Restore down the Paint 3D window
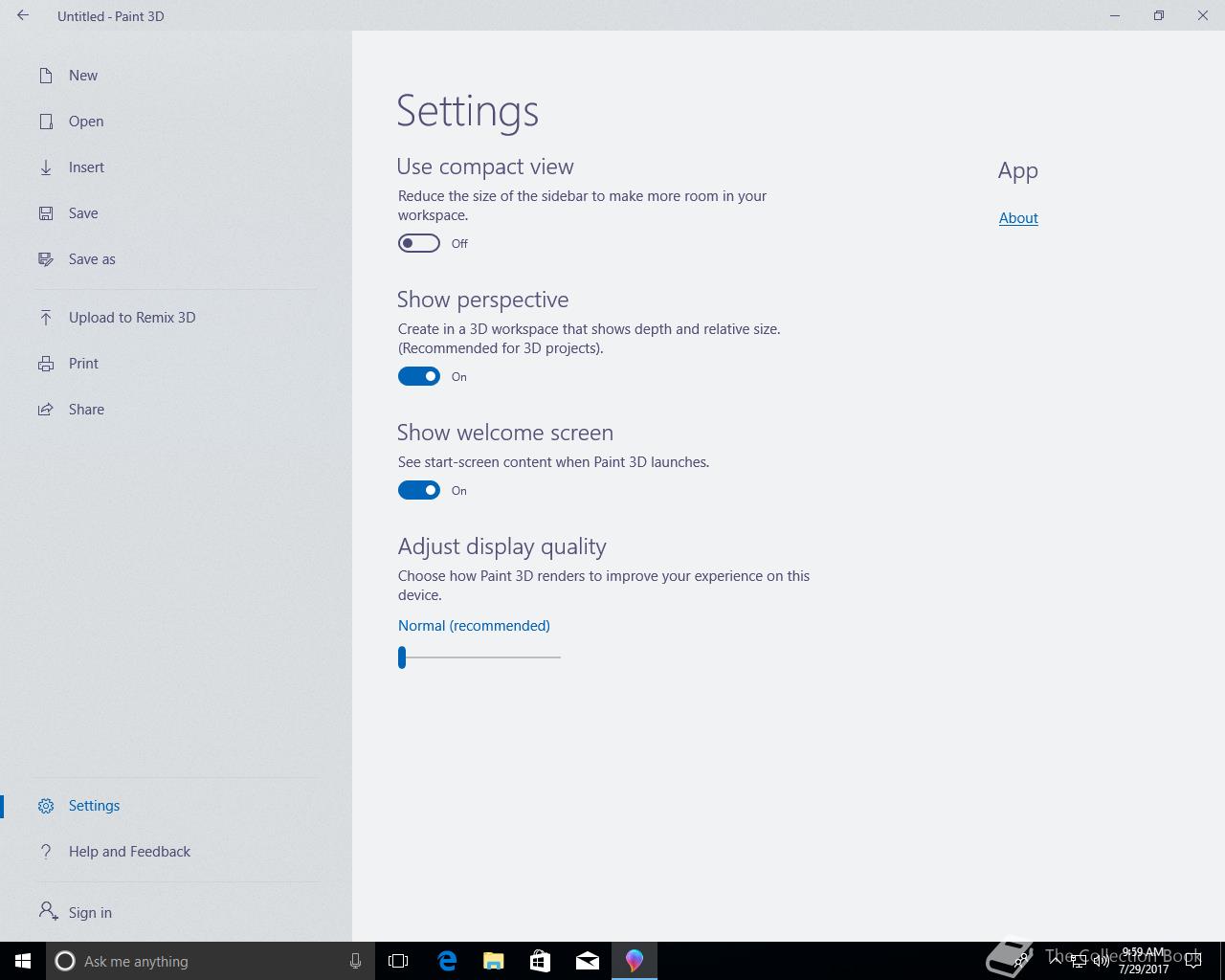The height and width of the screenshot is (980, 1225). pyautogui.click(x=1159, y=15)
